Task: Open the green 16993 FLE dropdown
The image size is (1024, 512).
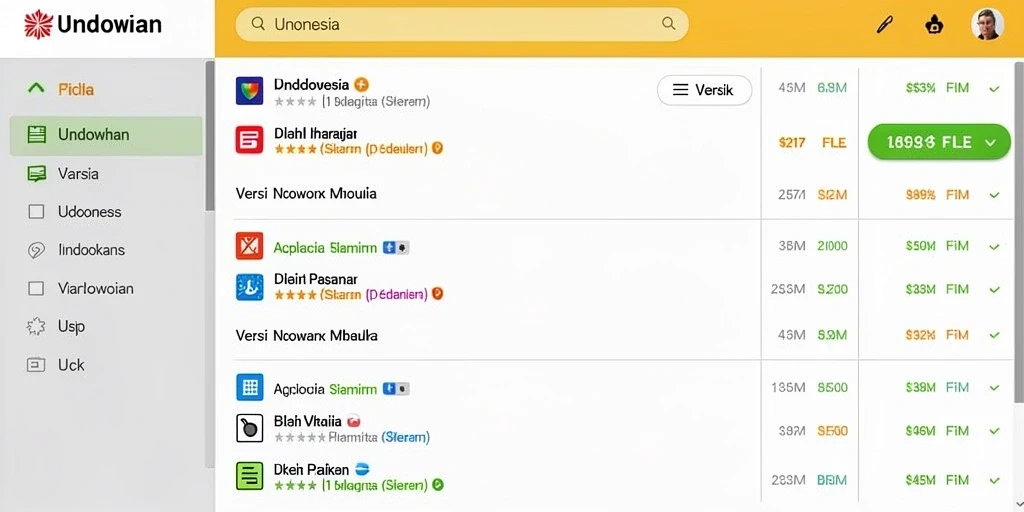Action: [938, 142]
